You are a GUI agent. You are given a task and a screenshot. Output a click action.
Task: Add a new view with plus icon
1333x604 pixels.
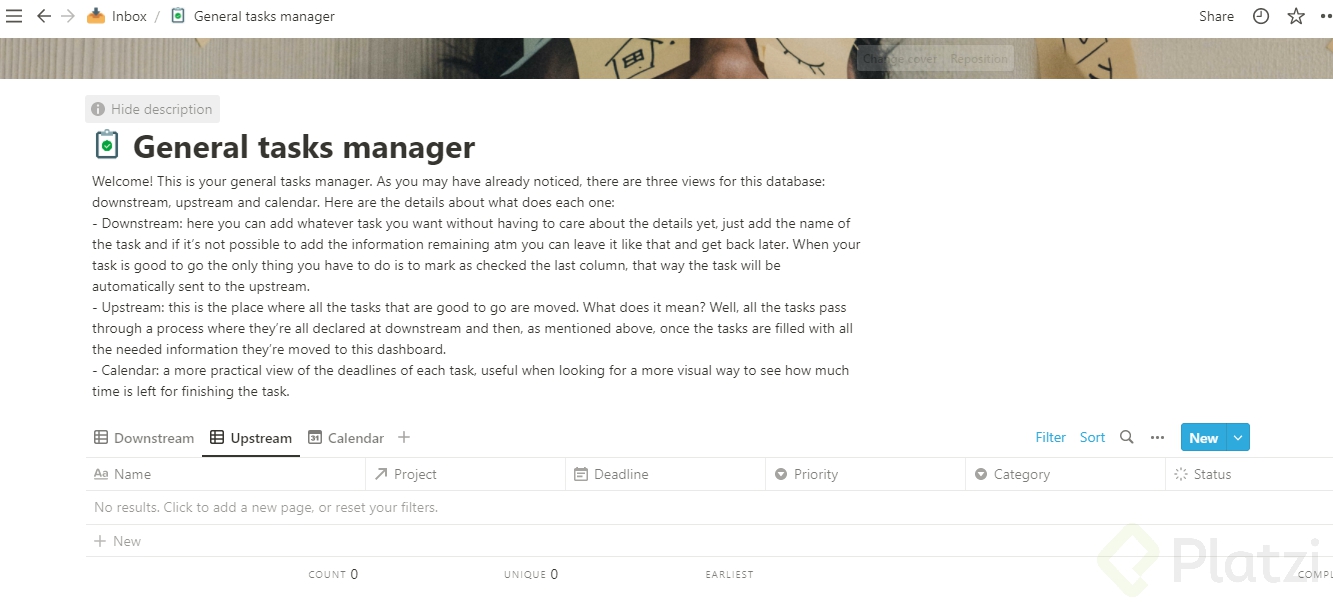404,437
